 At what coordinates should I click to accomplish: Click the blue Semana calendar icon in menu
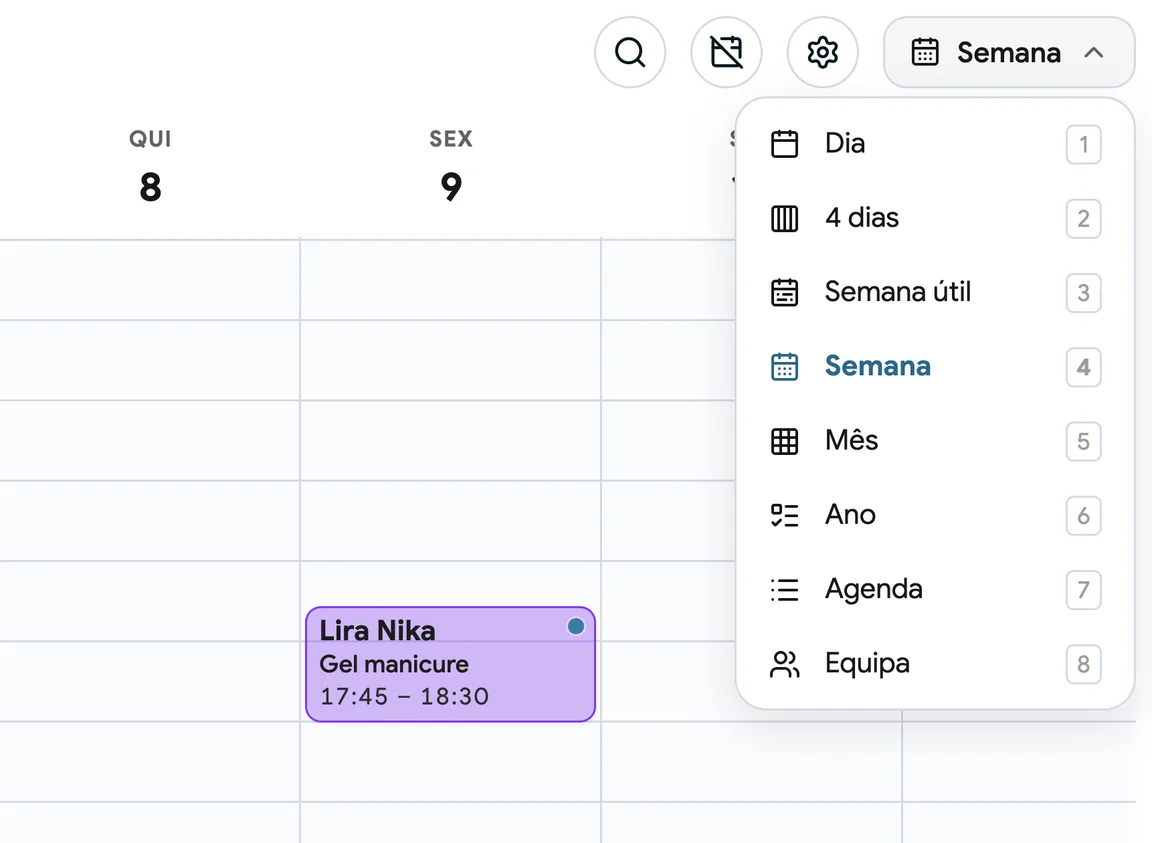(x=784, y=367)
